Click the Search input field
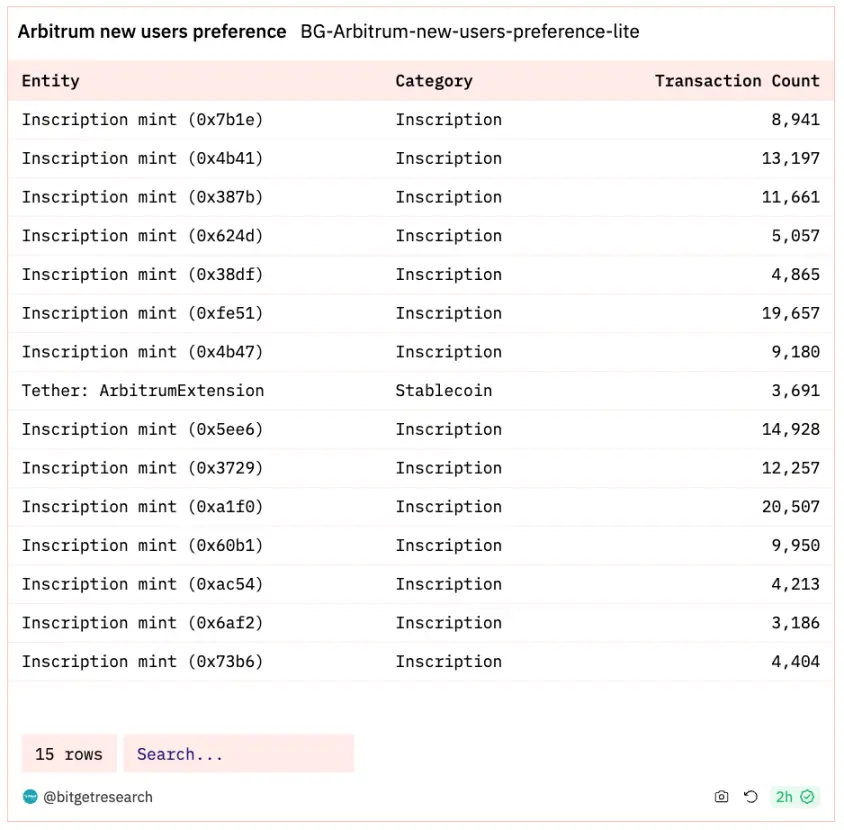The image size is (844, 830). pyautogui.click(x=238, y=754)
